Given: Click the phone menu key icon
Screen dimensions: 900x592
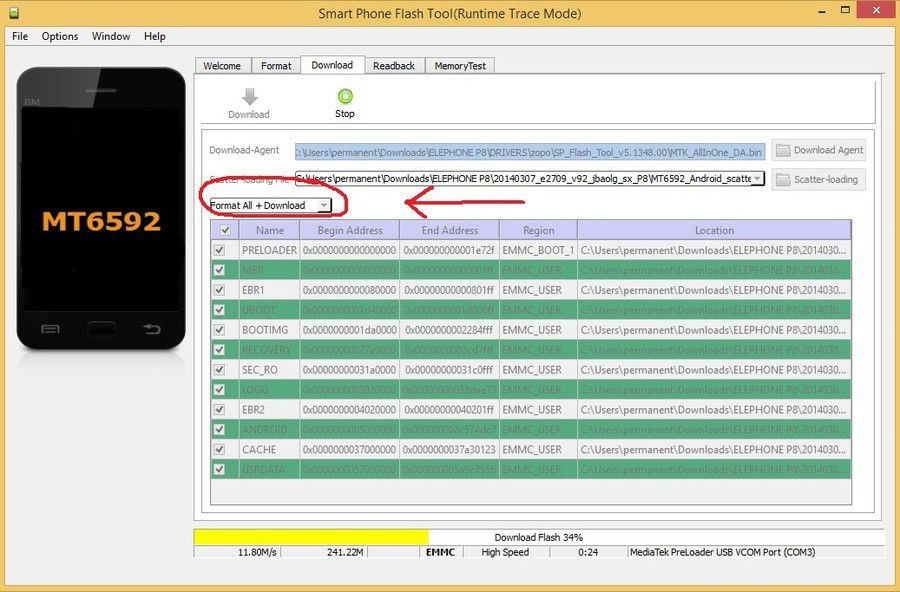Looking at the screenshot, I should point(50,329).
